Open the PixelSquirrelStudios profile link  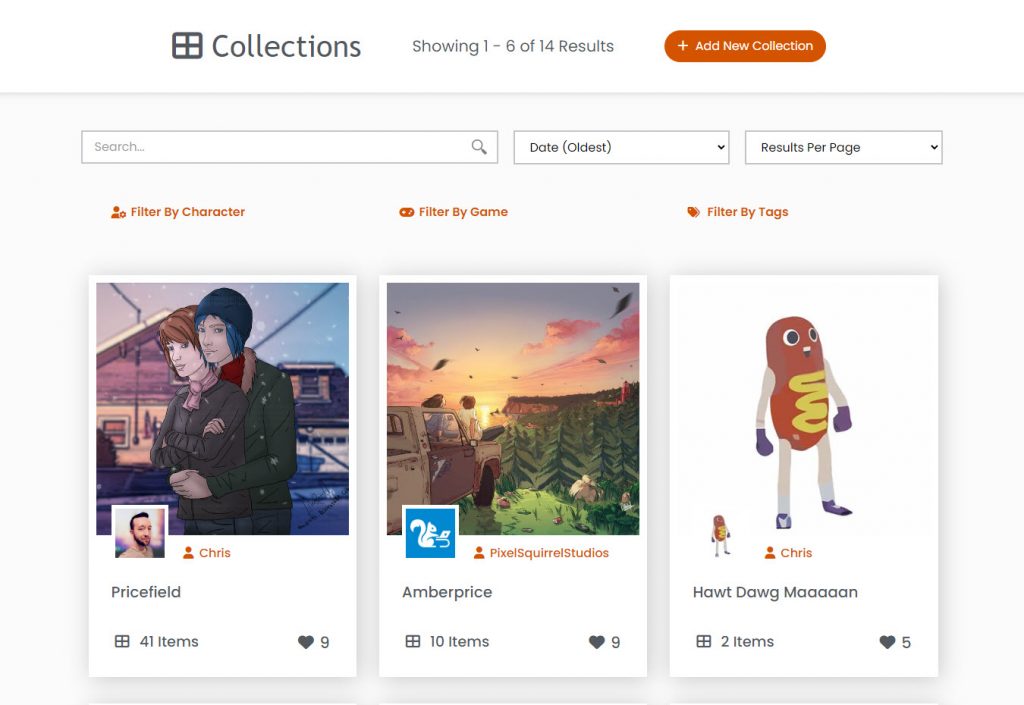[x=548, y=552]
